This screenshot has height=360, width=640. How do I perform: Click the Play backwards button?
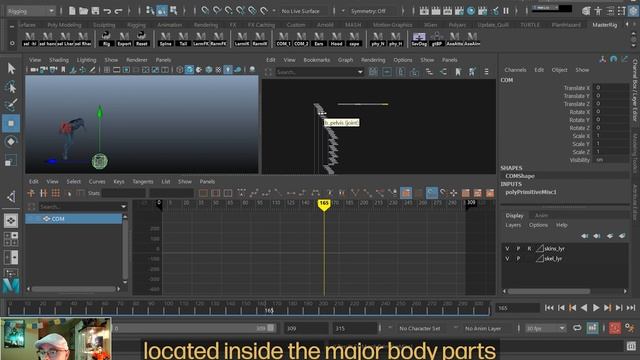click(584, 308)
